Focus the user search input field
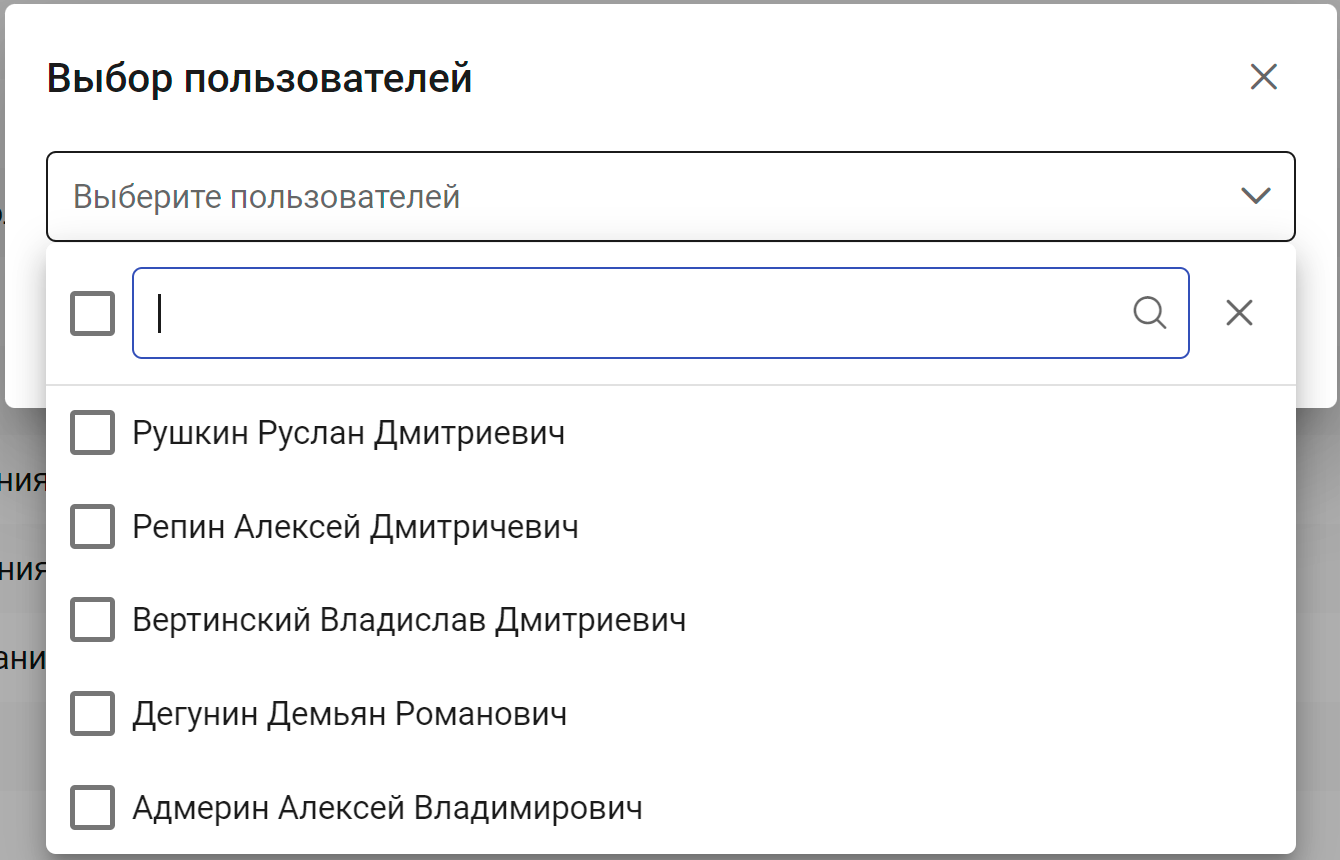Viewport: 1340px width, 860px height. pos(640,313)
